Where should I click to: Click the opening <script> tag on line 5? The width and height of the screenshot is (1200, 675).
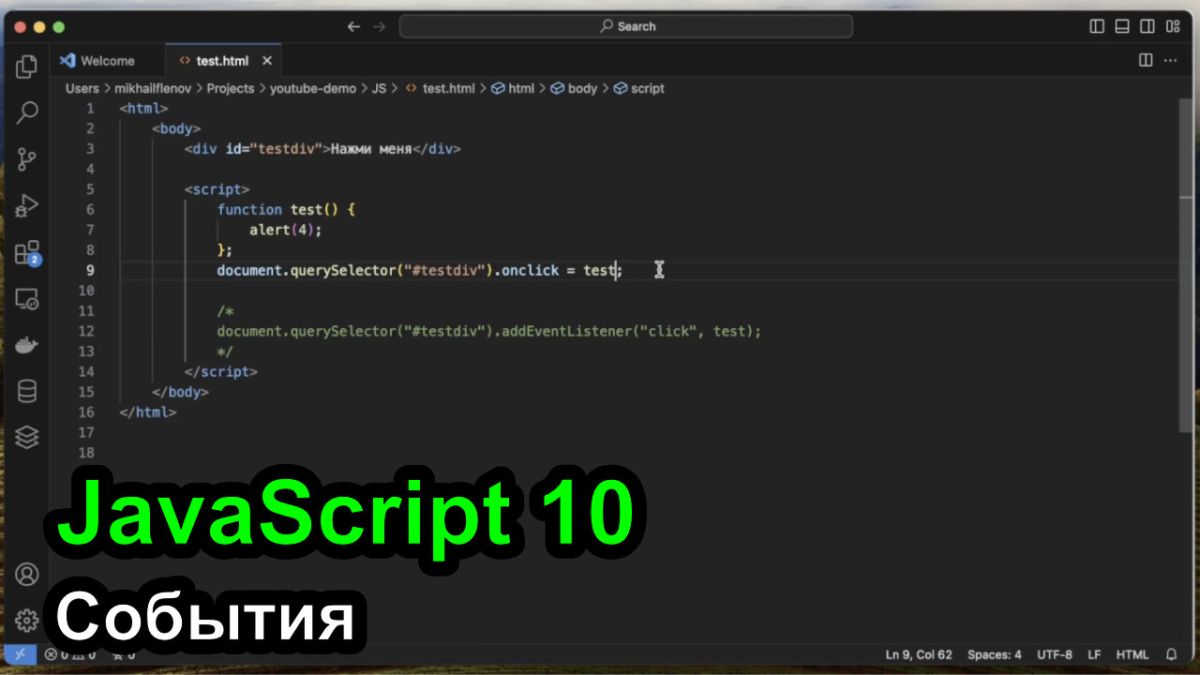coord(217,189)
